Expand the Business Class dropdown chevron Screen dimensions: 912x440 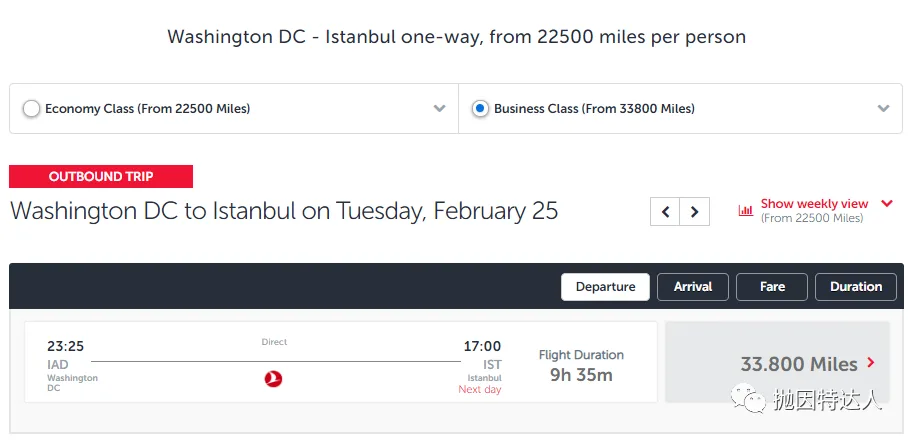(x=884, y=109)
